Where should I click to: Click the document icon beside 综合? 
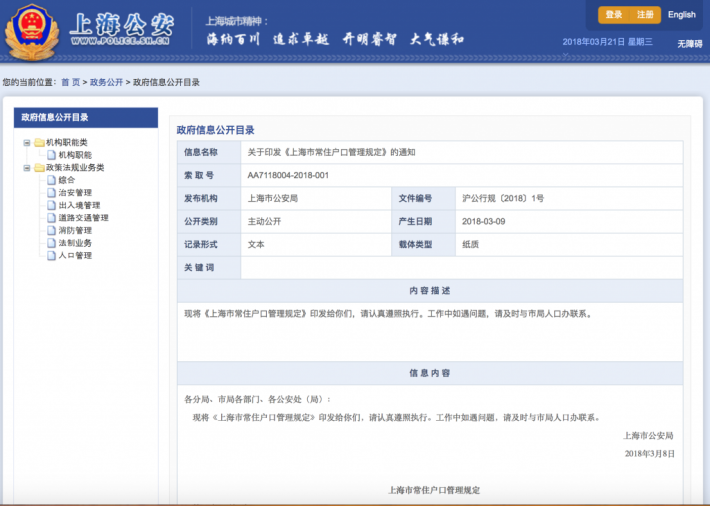[x=51, y=180]
